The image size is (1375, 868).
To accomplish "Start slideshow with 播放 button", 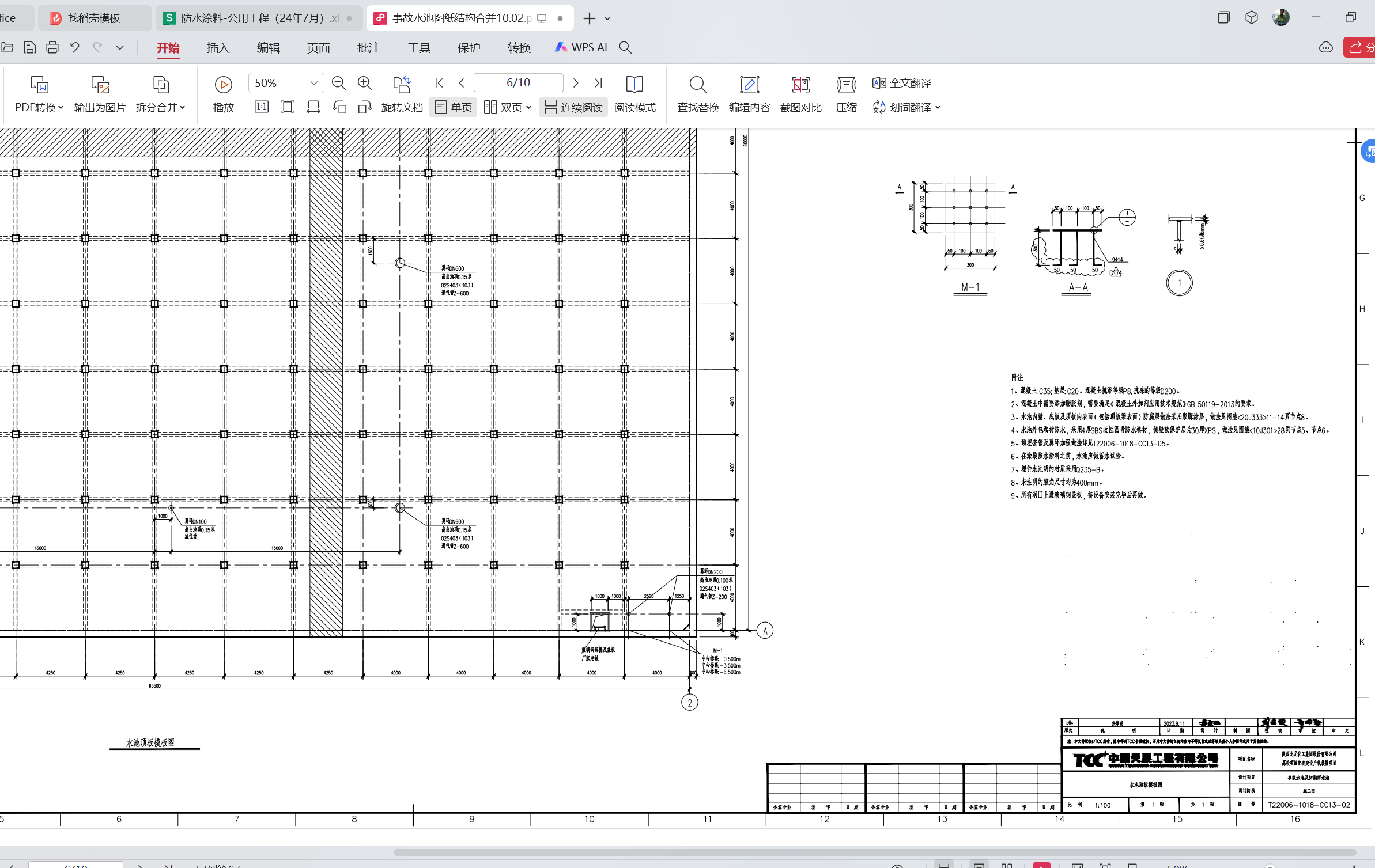I will point(224,94).
